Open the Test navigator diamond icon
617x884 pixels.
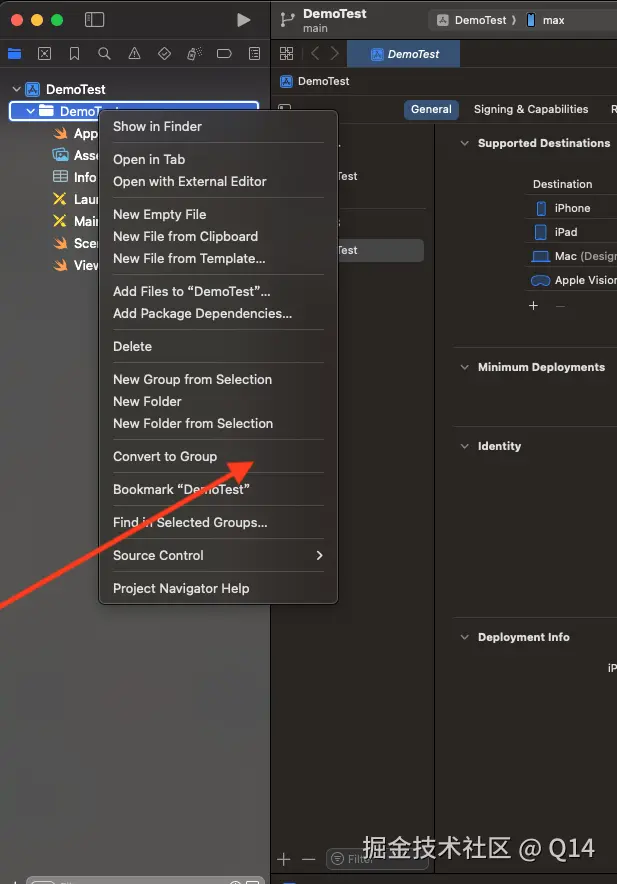tap(164, 54)
